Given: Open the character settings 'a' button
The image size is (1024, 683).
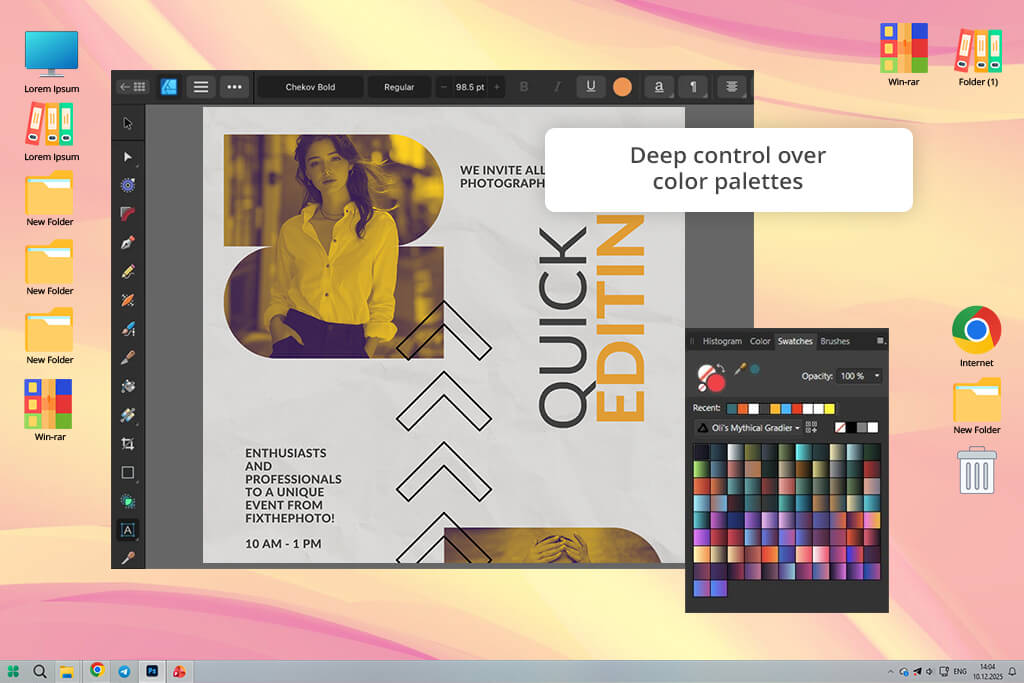Looking at the screenshot, I should pyautogui.click(x=659, y=87).
